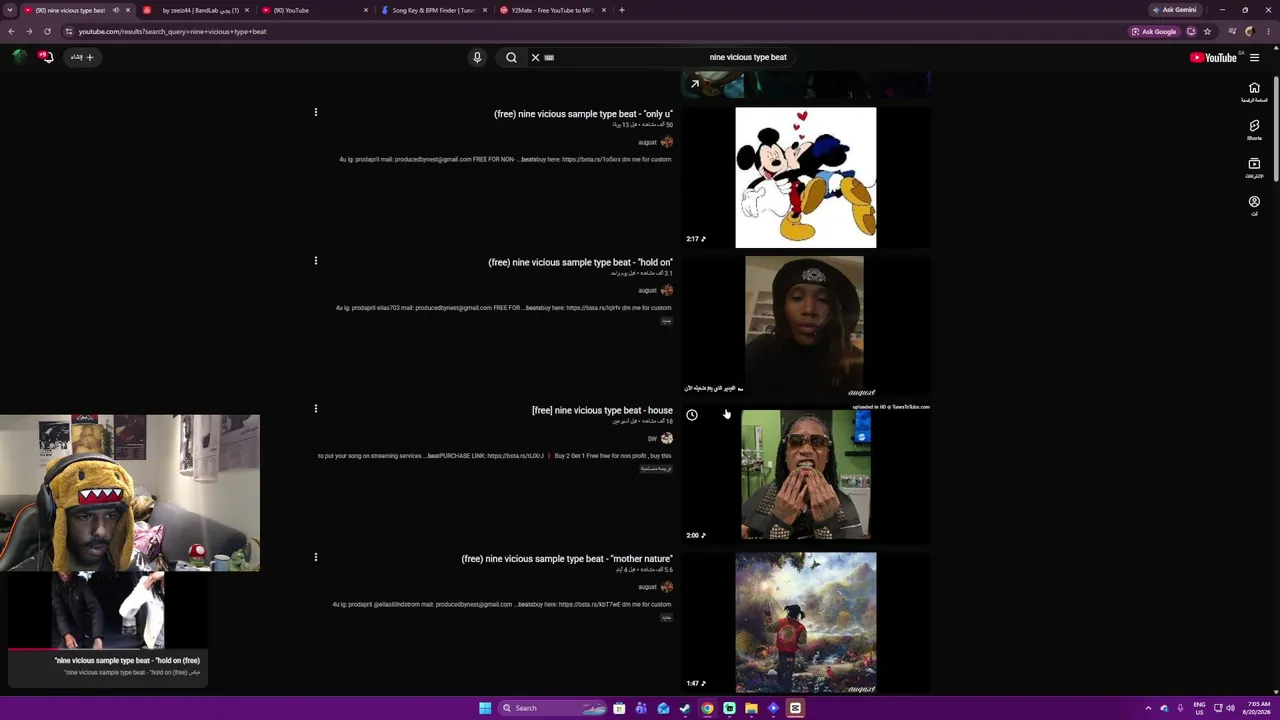This screenshot has width=1280, height=720.
Task: Open title '(free) nine vicious sample type beat - "mother nature"'
Action: click(x=567, y=559)
